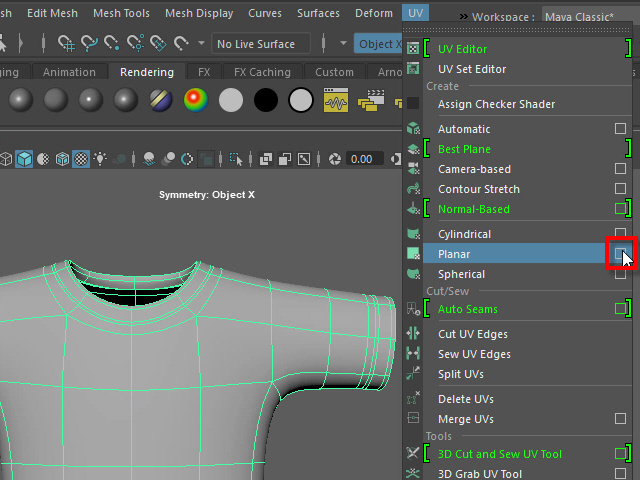The image size is (640, 480).
Task: Open Automatic mapping options box
Action: pyautogui.click(x=621, y=129)
